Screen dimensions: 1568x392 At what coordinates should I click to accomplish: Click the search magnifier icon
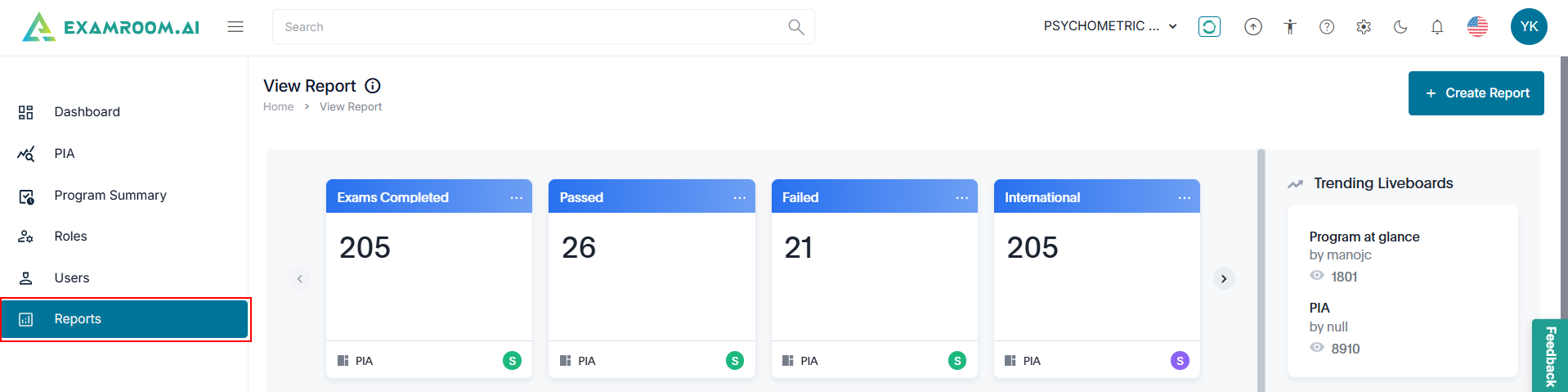click(795, 27)
